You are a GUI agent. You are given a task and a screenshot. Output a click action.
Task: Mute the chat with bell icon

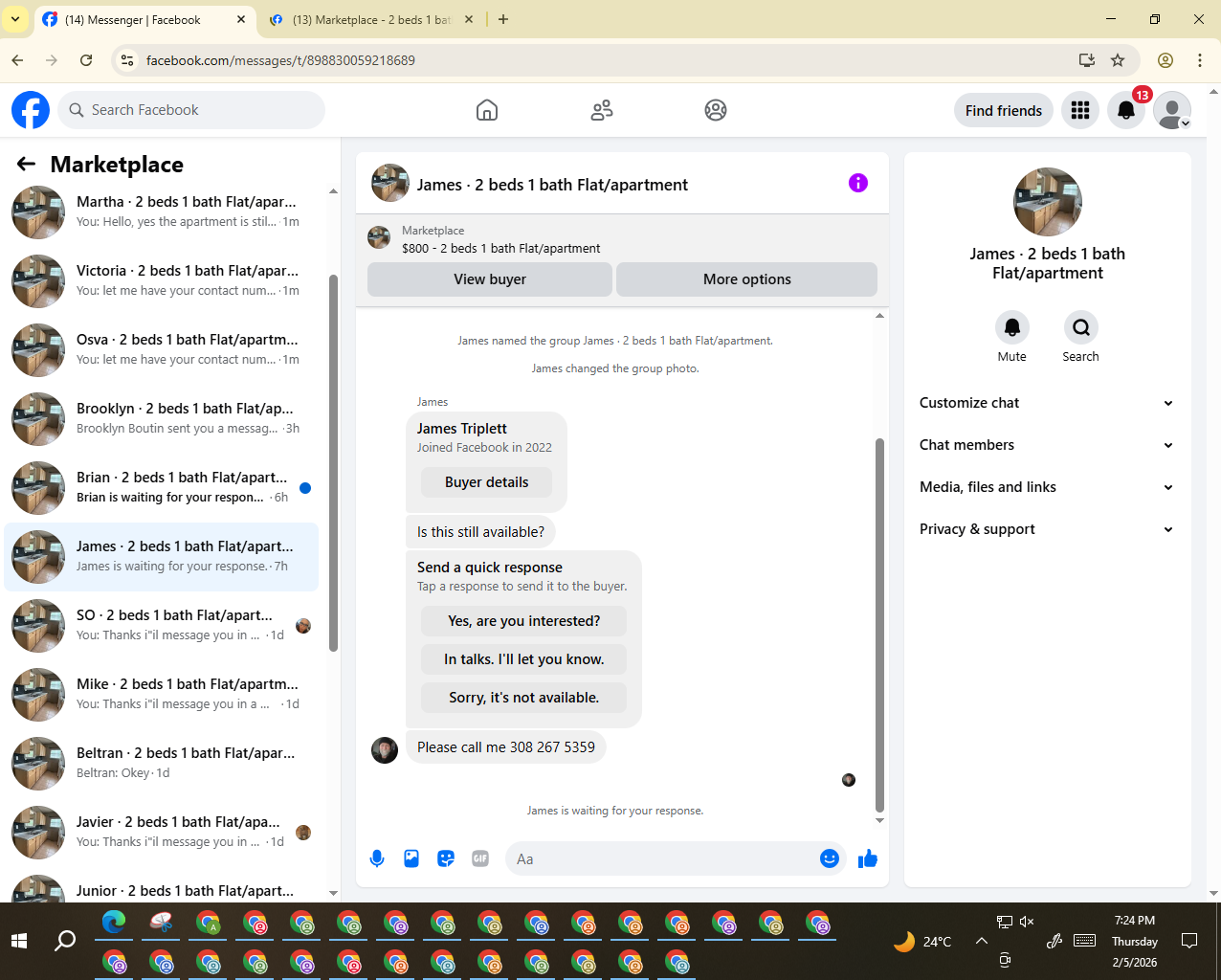click(x=1011, y=327)
